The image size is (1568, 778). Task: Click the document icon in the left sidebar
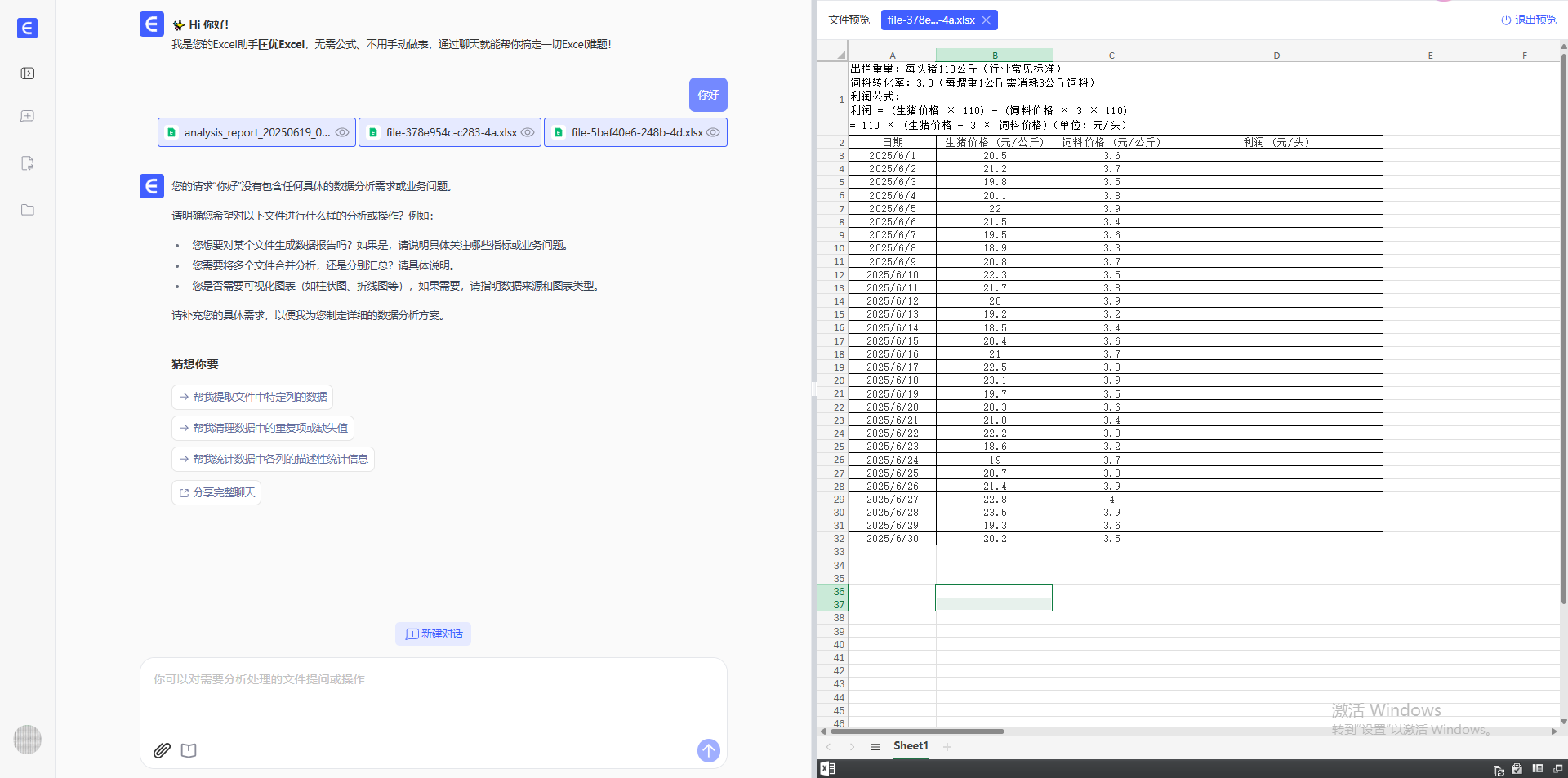pyautogui.click(x=27, y=162)
